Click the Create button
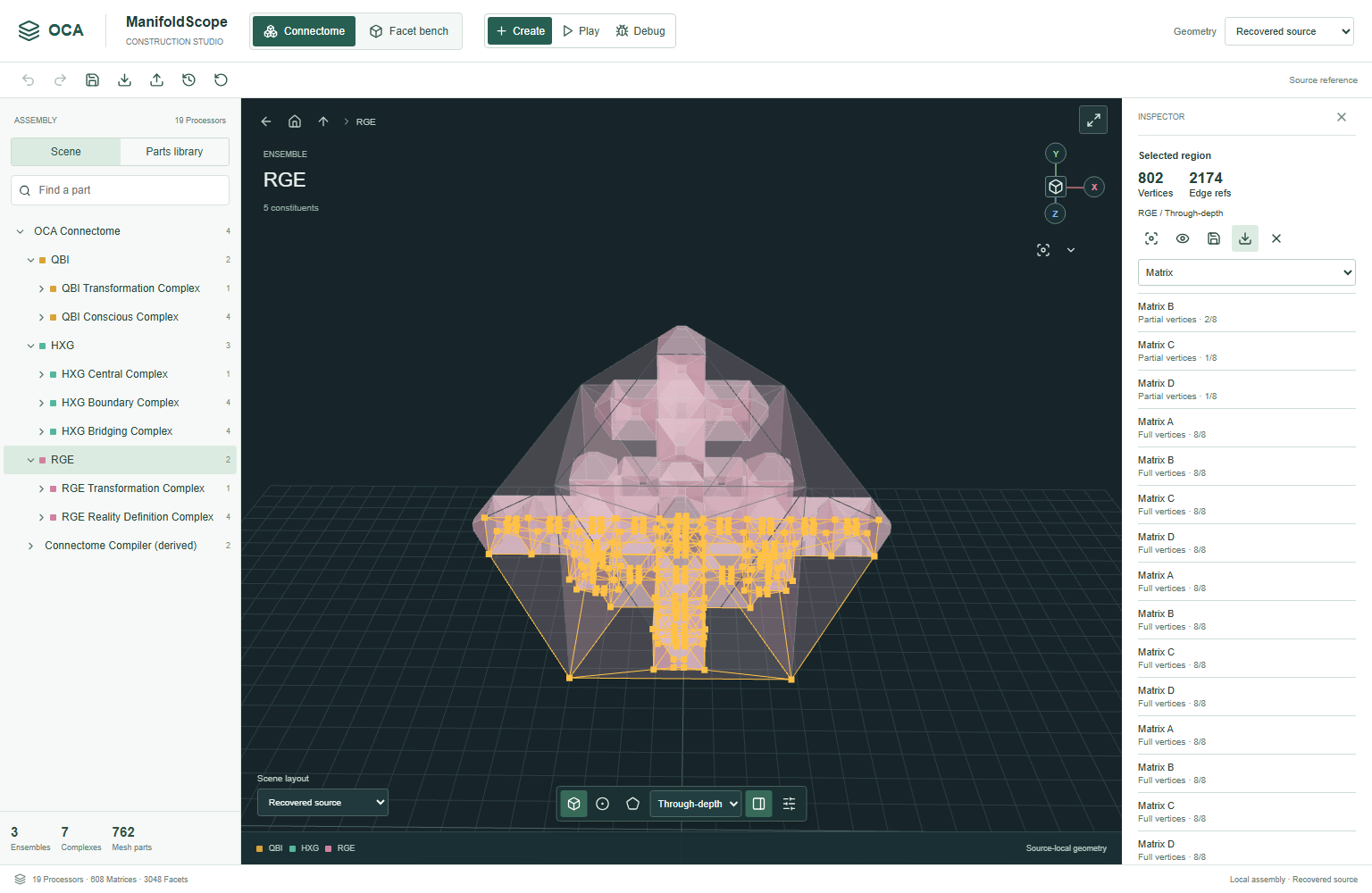The width and height of the screenshot is (1372, 893). (x=520, y=31)
